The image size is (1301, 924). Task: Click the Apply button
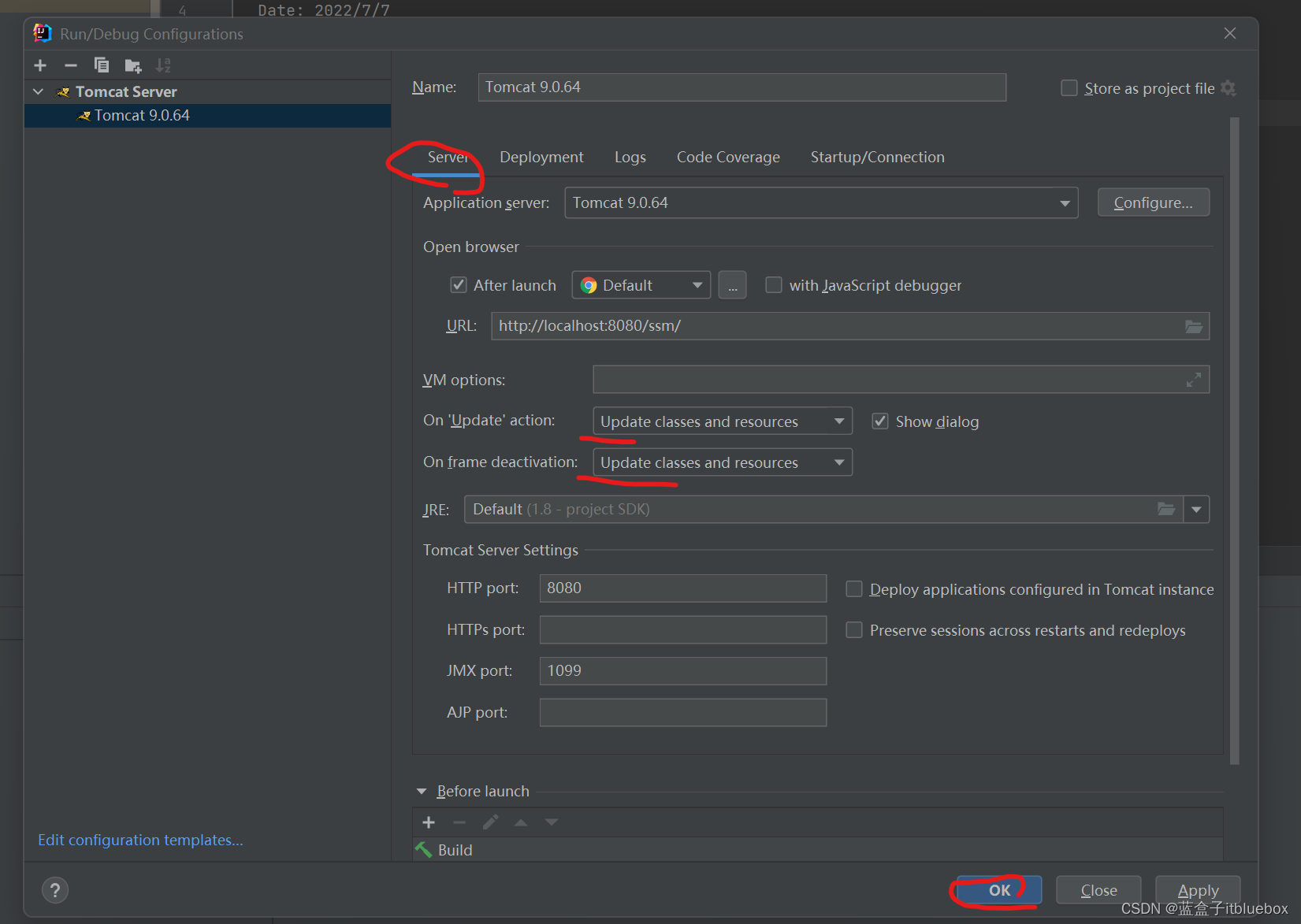[1198, 890]
